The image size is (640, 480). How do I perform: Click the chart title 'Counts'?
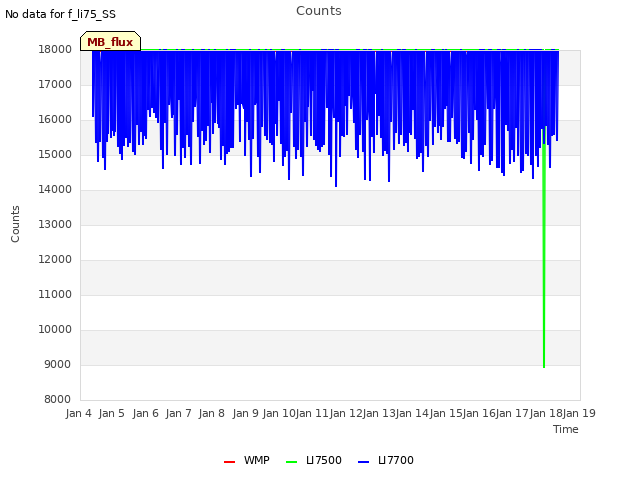coord(319,11)
